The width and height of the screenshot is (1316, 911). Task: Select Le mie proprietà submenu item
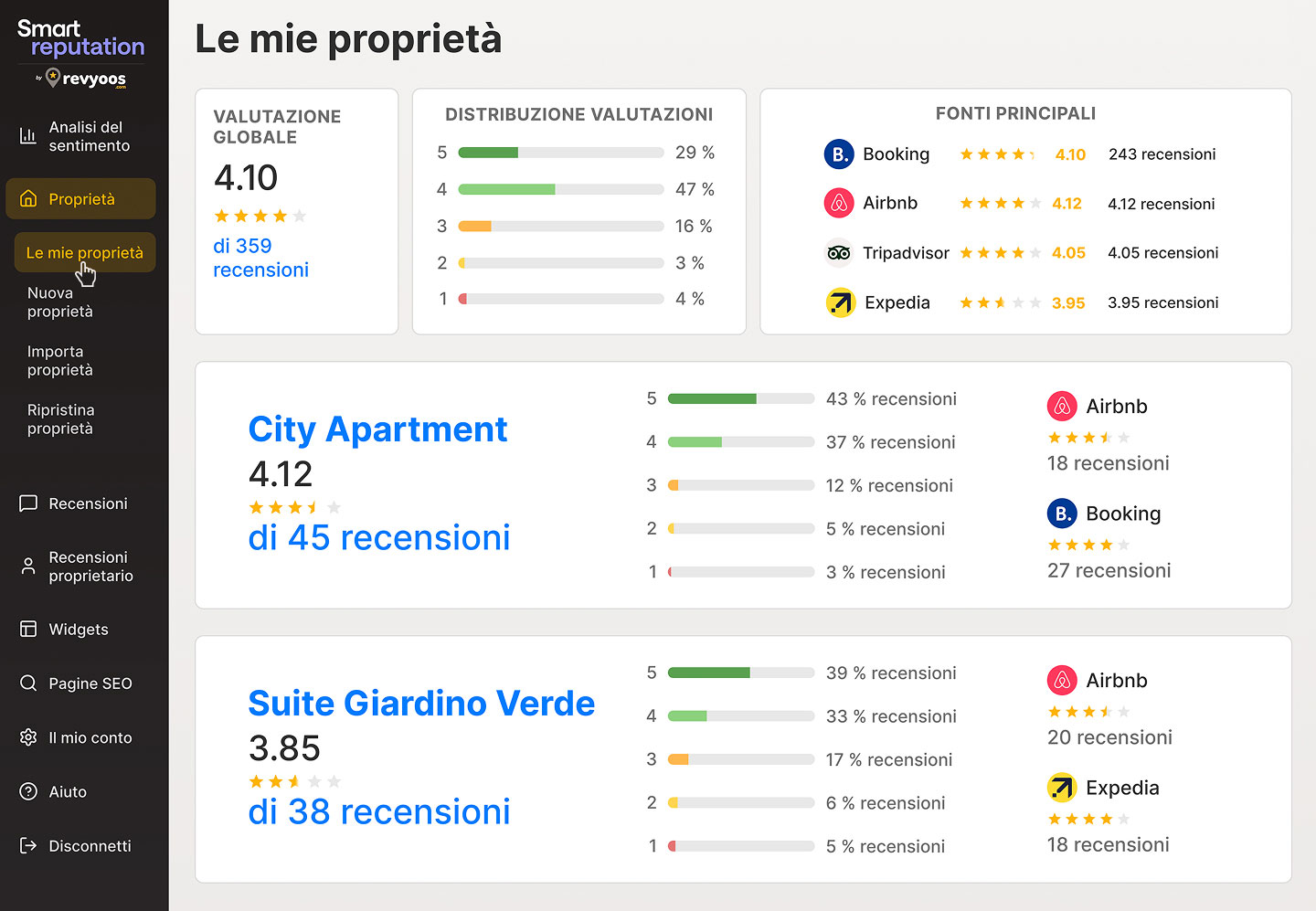[84, 253]
